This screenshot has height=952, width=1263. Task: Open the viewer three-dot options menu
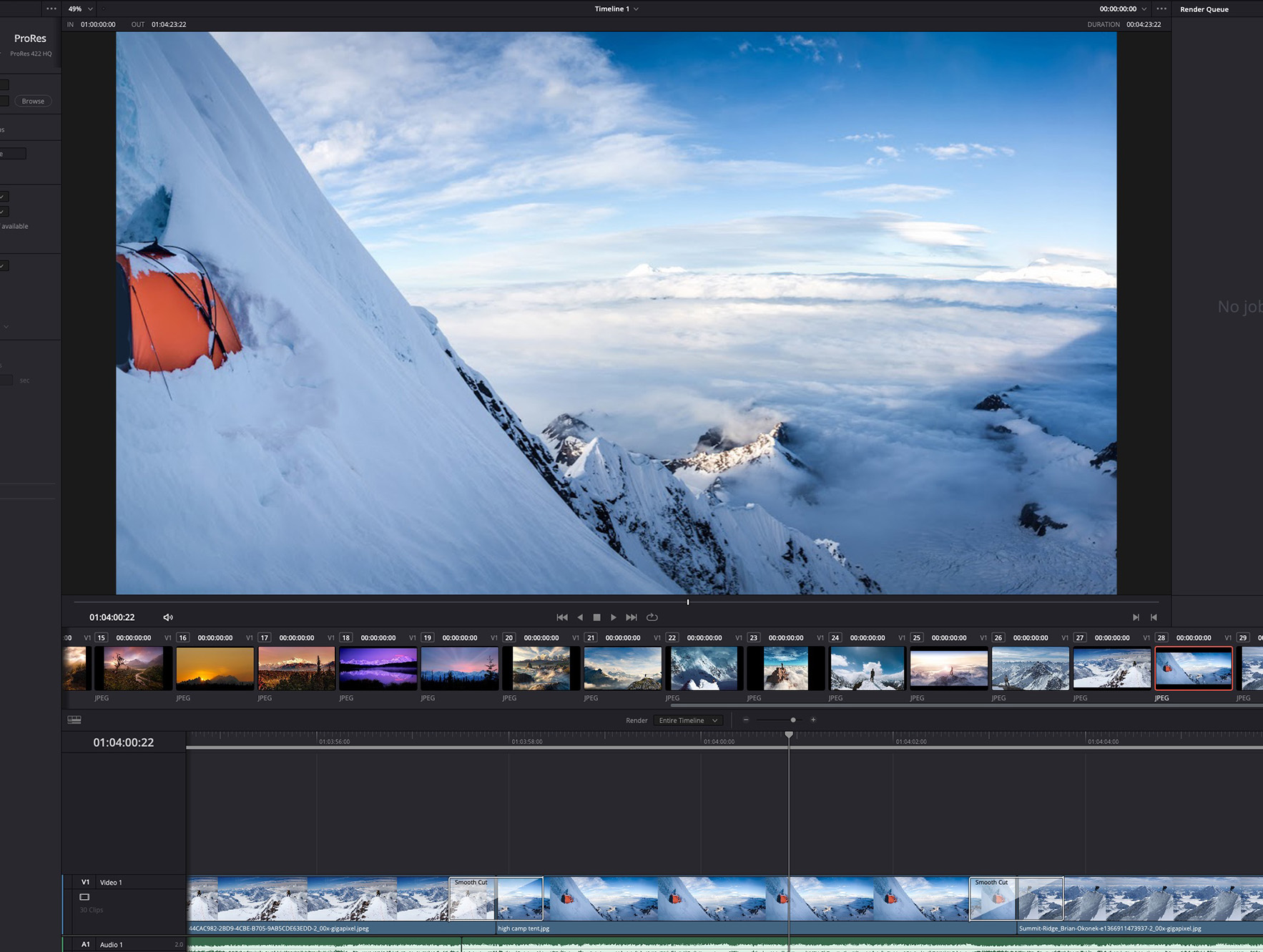(x=1161, y=9)
